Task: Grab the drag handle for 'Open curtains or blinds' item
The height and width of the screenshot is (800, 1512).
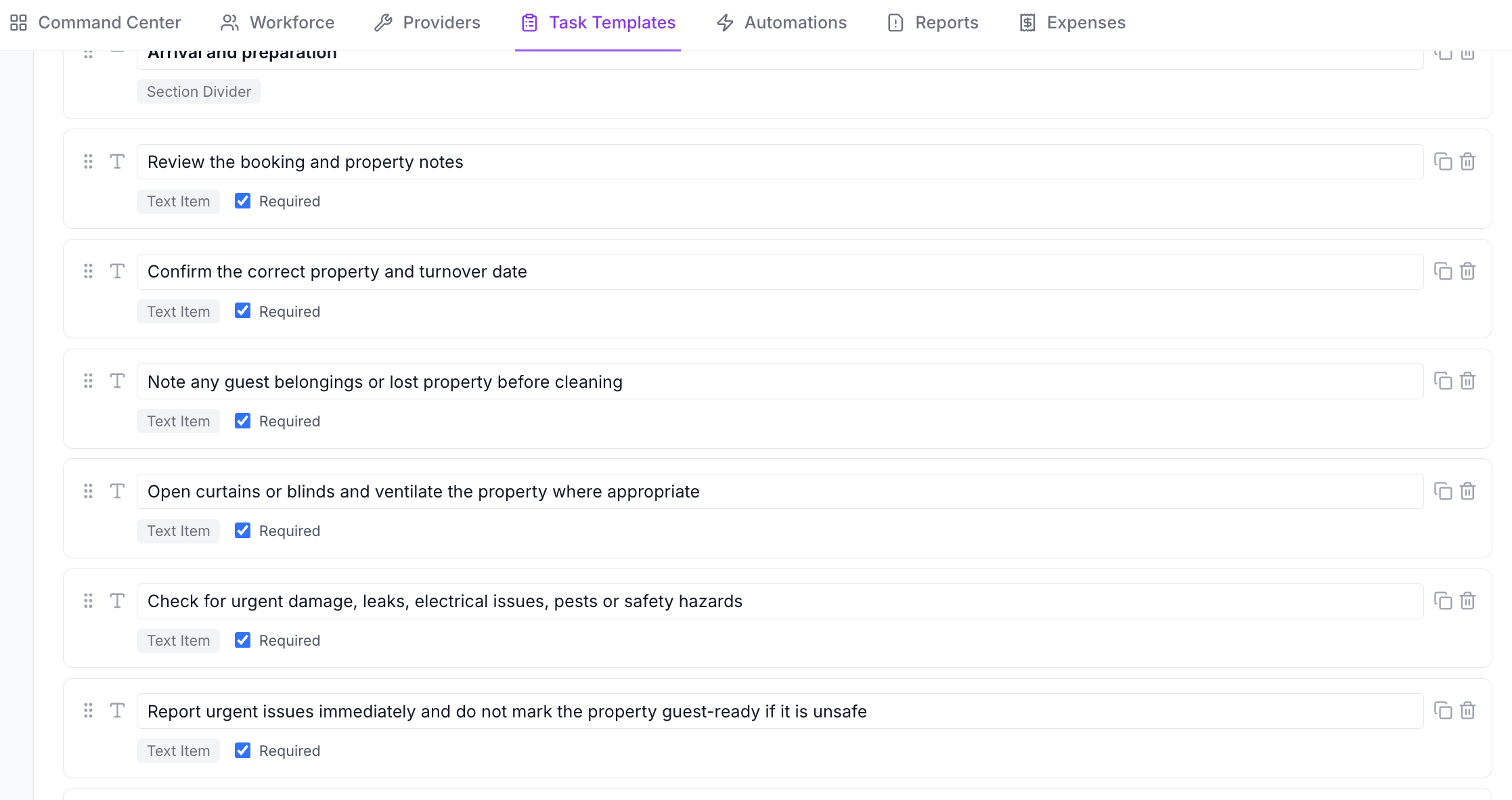Action: pos(88,491)
